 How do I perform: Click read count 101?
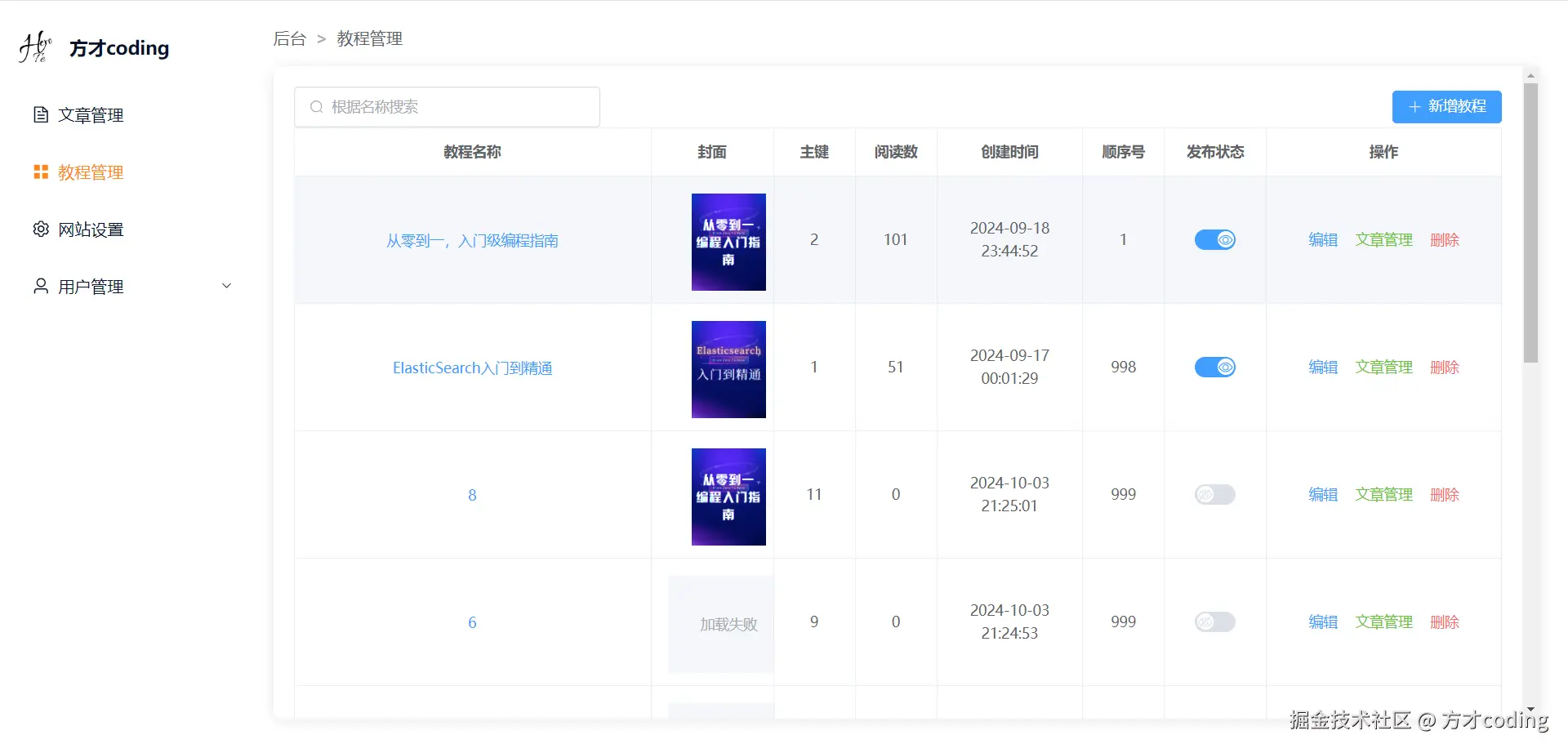click(896, 240)
